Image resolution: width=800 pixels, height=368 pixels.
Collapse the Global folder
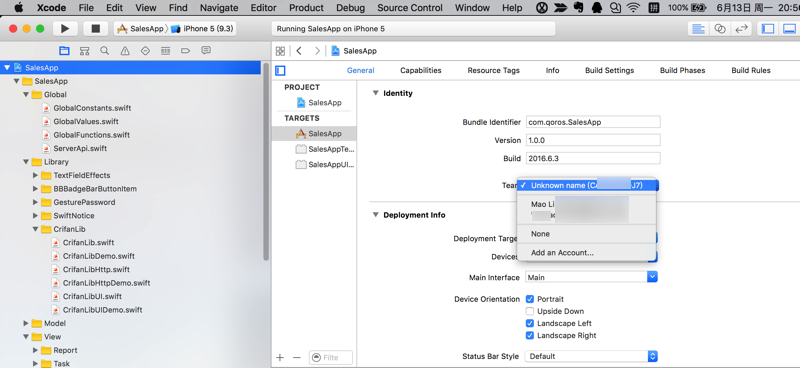tap(26, 94)
